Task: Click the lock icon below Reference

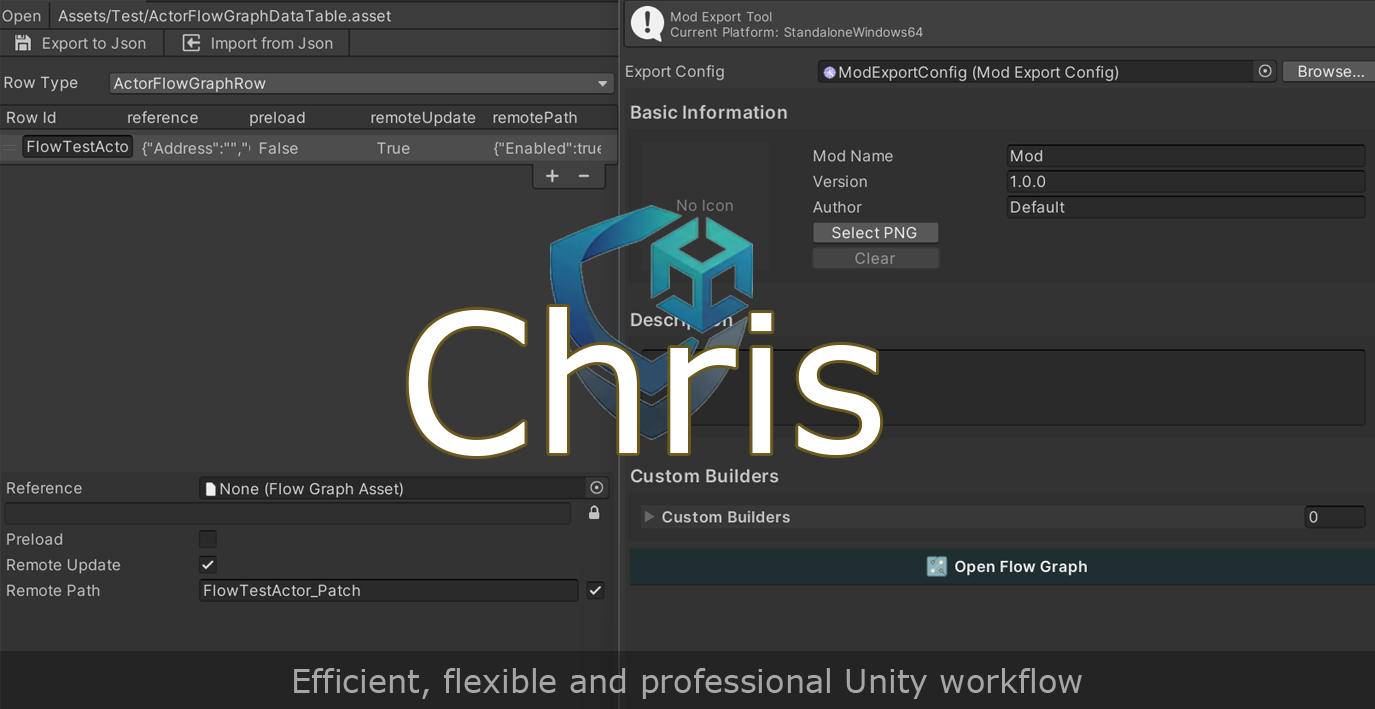Action: [594, 513]
